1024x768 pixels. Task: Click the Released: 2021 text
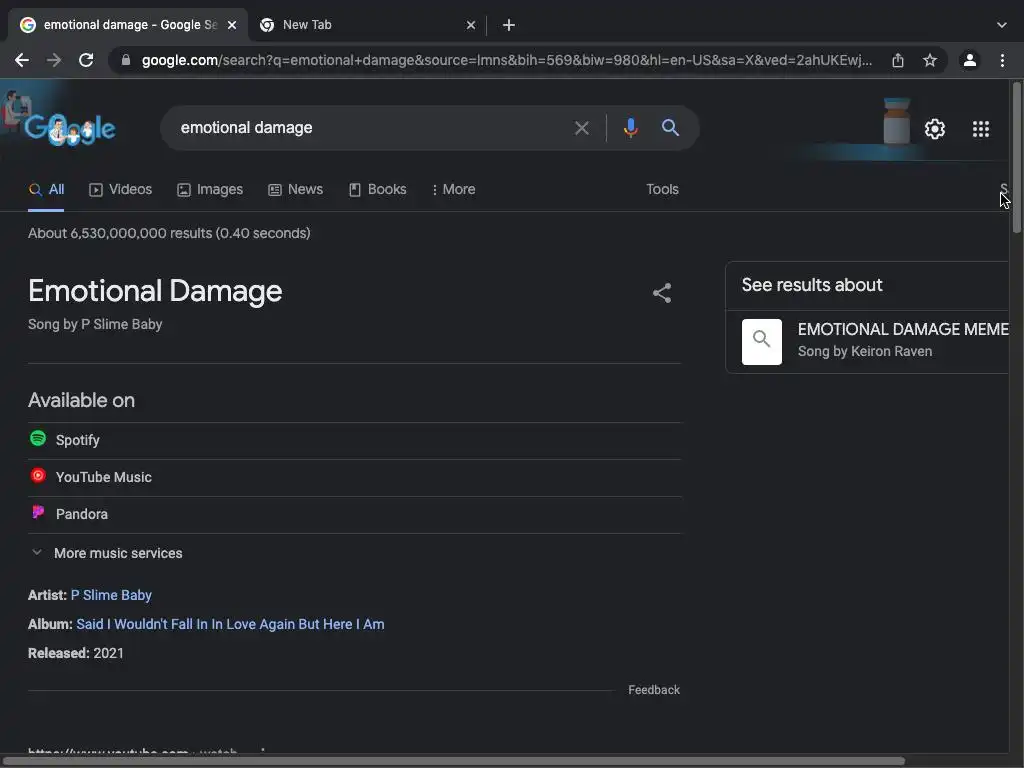tap(76, 653)
